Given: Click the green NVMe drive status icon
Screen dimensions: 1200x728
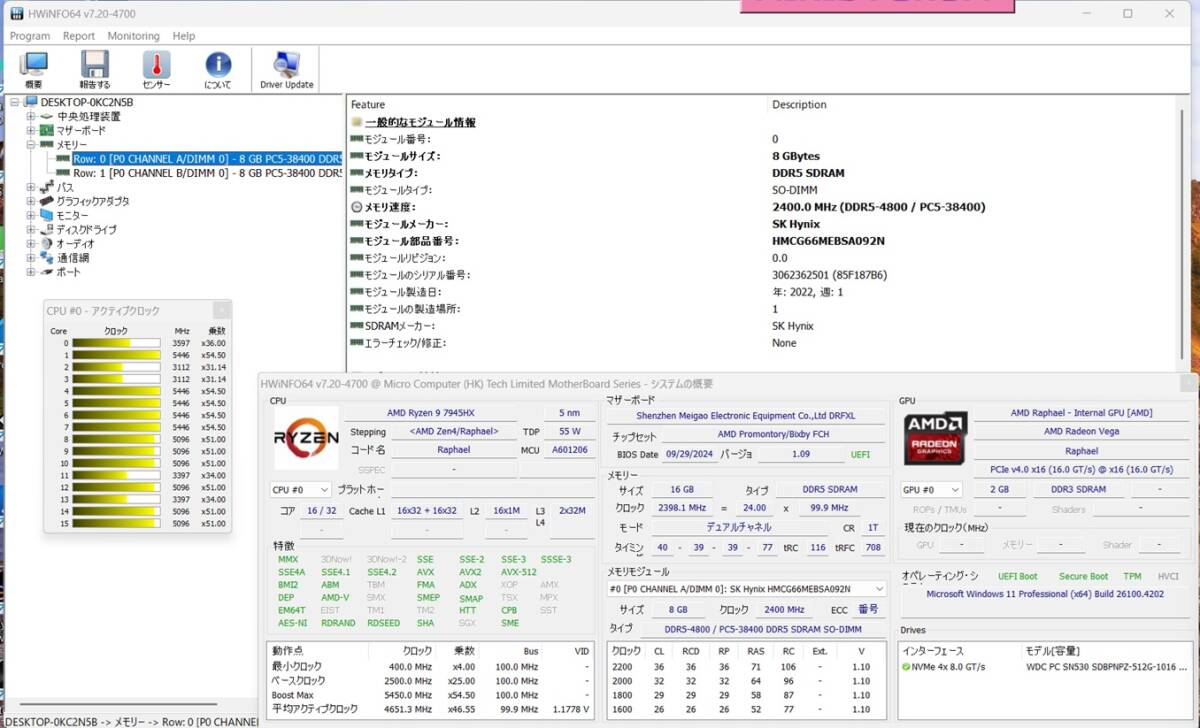Looking at the screenshot, I should pyautogui.click(x=906, y=667).
